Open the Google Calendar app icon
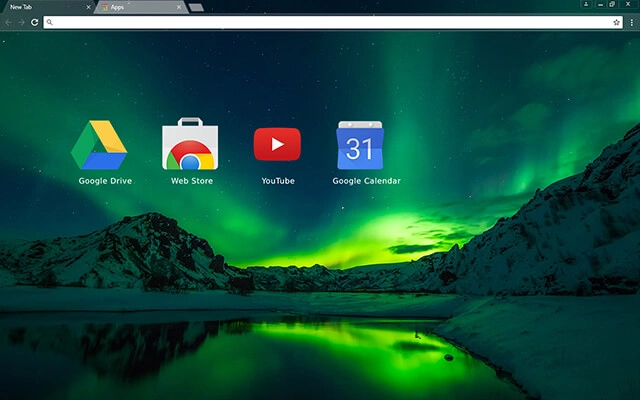The height and width of the screenshot is (400, 640). pyautogui.click(x=360, y=145)
